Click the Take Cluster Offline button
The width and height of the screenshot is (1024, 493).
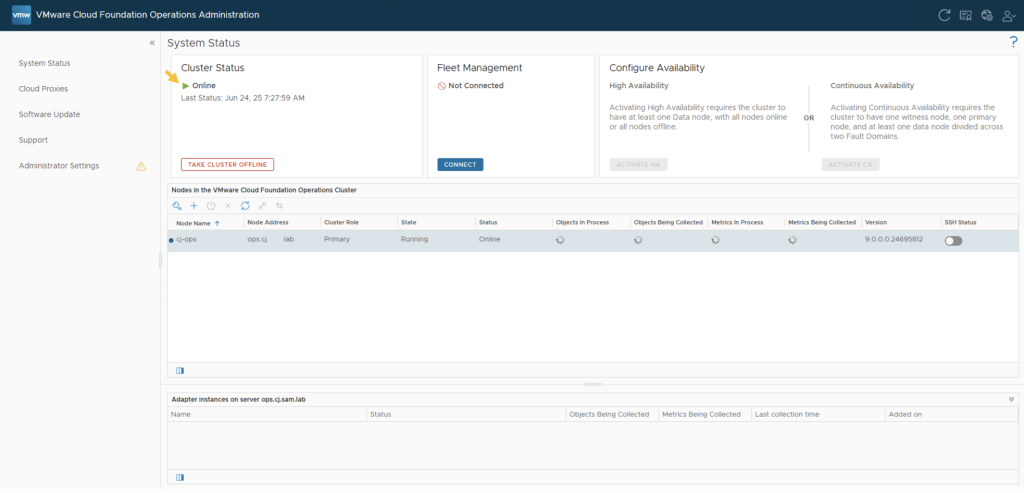pyautogui.click(x=227, y=164)
